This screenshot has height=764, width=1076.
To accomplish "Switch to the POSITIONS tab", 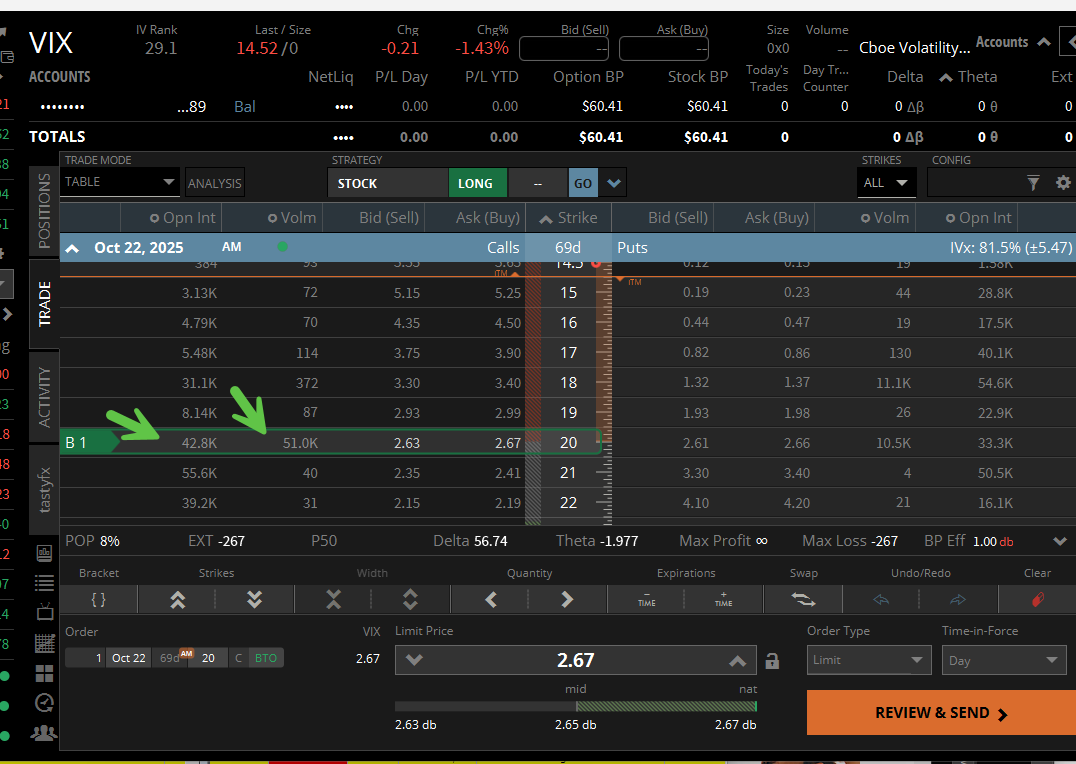I will pos(45,211).
